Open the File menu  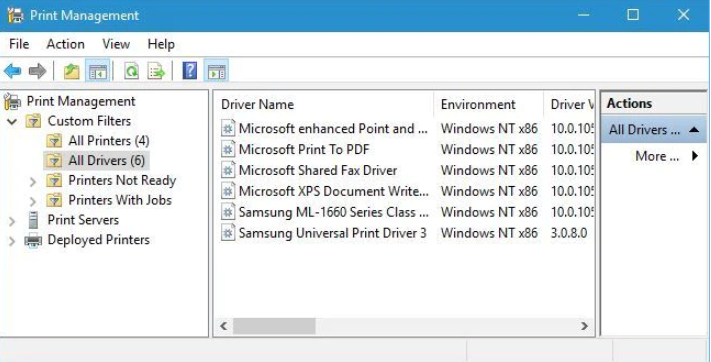tap(19, 44)
